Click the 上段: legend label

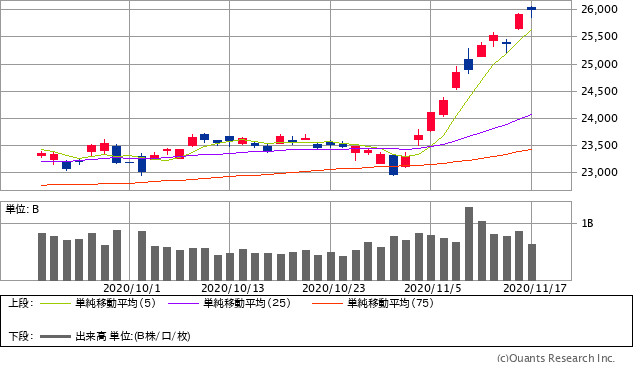tap(21, 303)
